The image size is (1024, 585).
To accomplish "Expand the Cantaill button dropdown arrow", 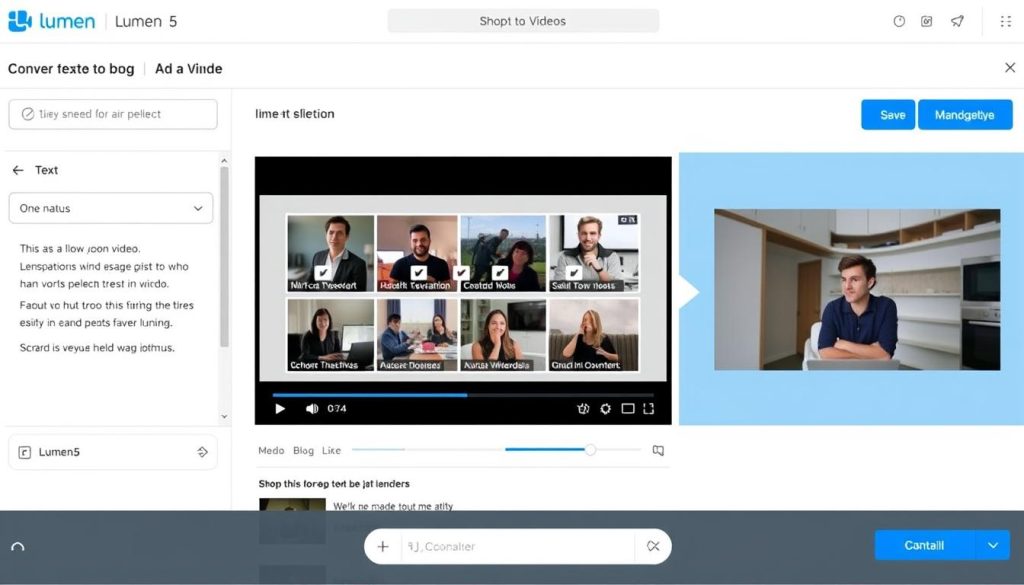I will click(992, 545).
